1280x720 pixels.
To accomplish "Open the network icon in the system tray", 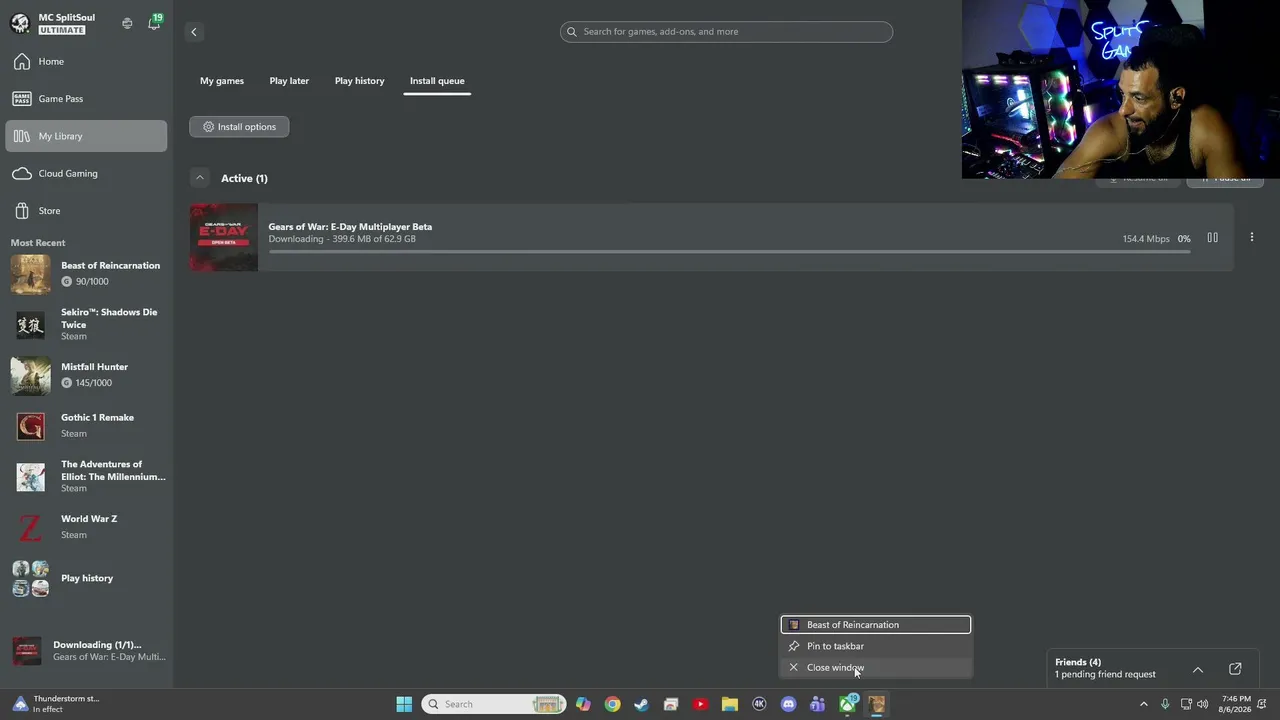I will [x=1186, y=704].
